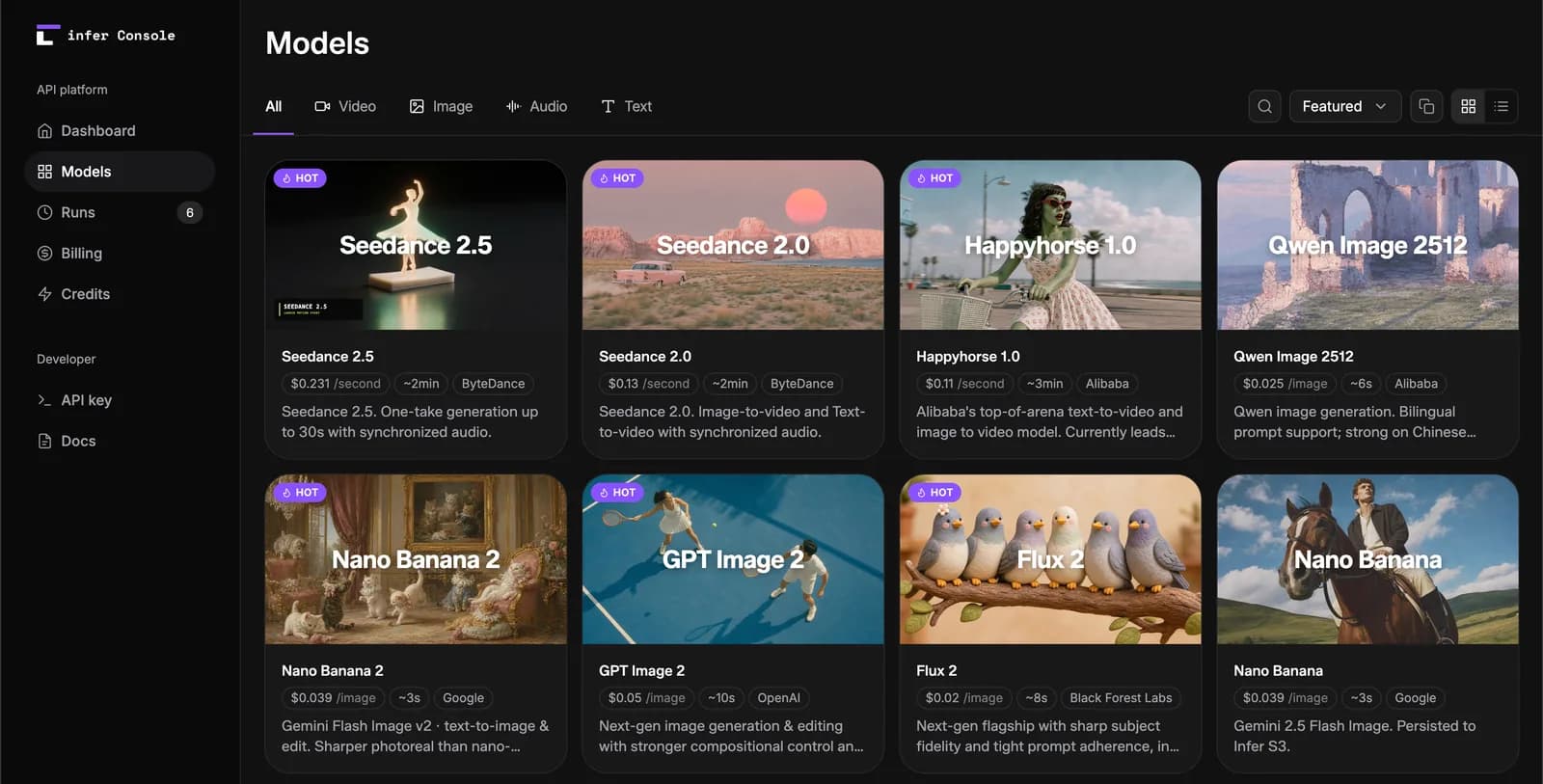
Task: Open Runs from the sidebar
Action: pyautogui.click(x=120, y=212)
